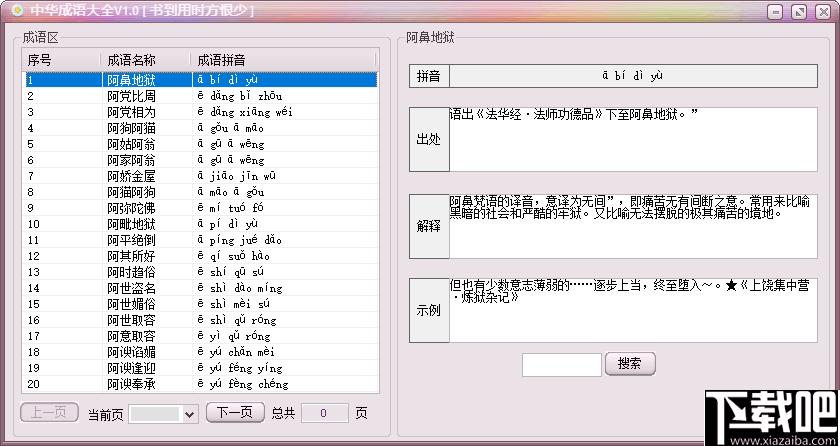Maximize the application window

[x=799, y=12]
